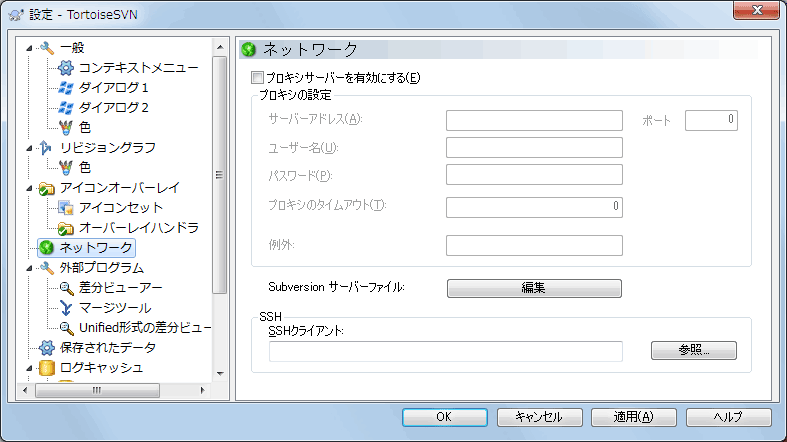787x442 pixels.
Task: Collapse the 一般 tree node
Action: (x=29, y=48)
